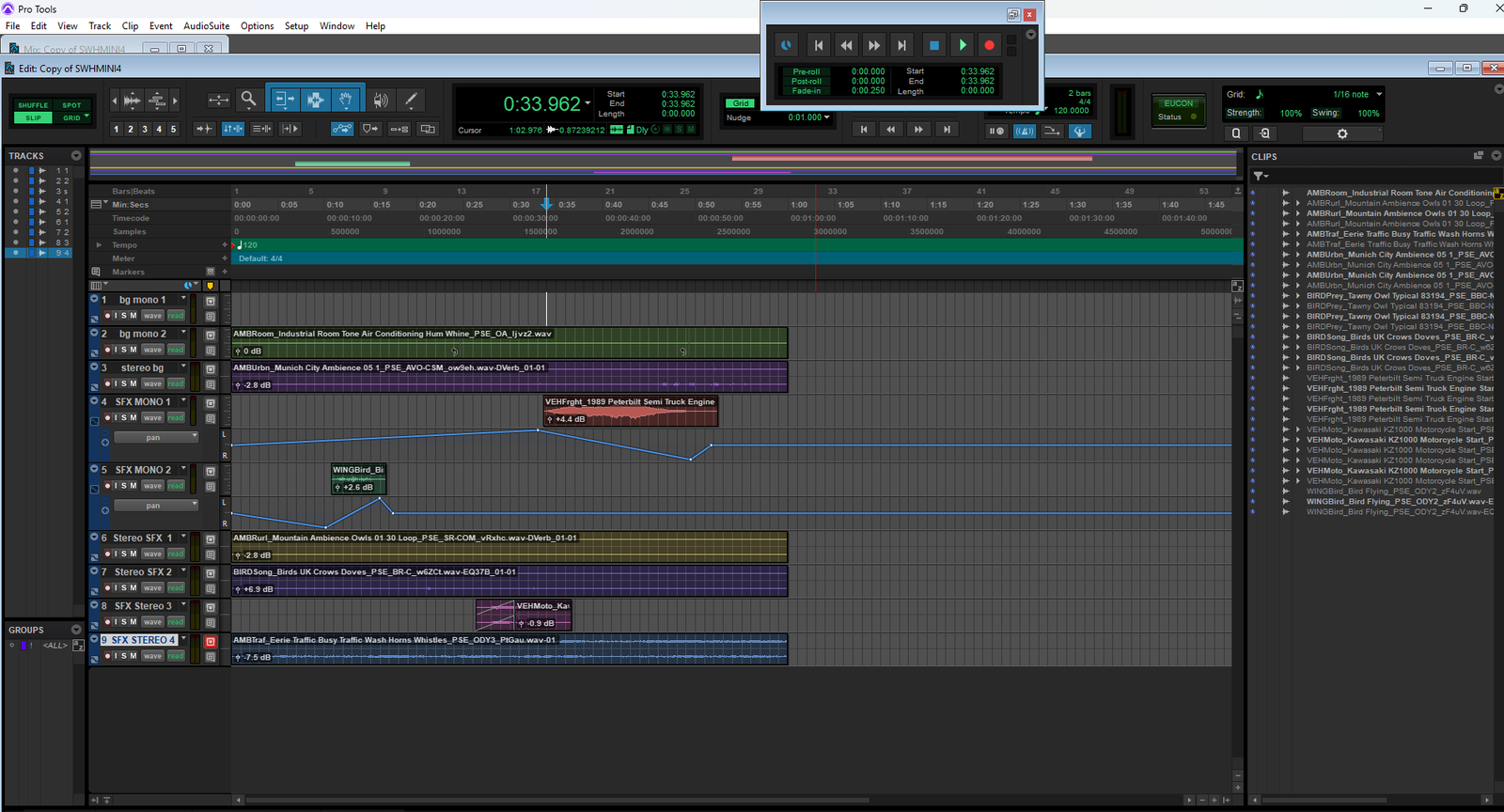The height and width of the screenshot is (812, 1504).
Task: Open main counter format dropdown arrow
Action: [588, 103]
